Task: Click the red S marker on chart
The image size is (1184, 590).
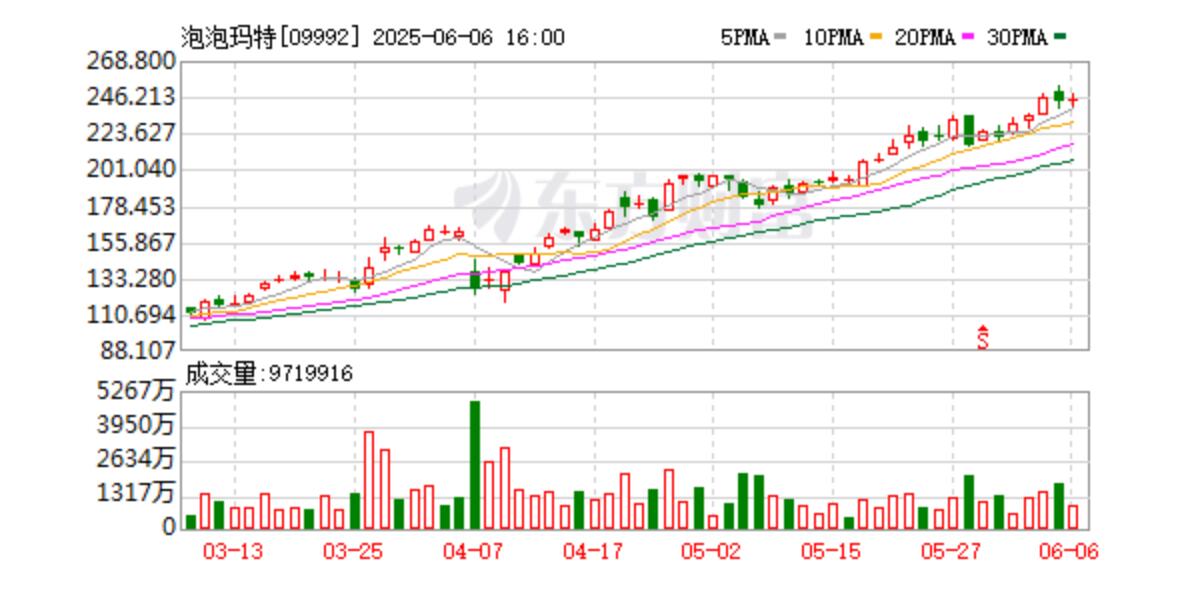Action: (x=982, y=338)
